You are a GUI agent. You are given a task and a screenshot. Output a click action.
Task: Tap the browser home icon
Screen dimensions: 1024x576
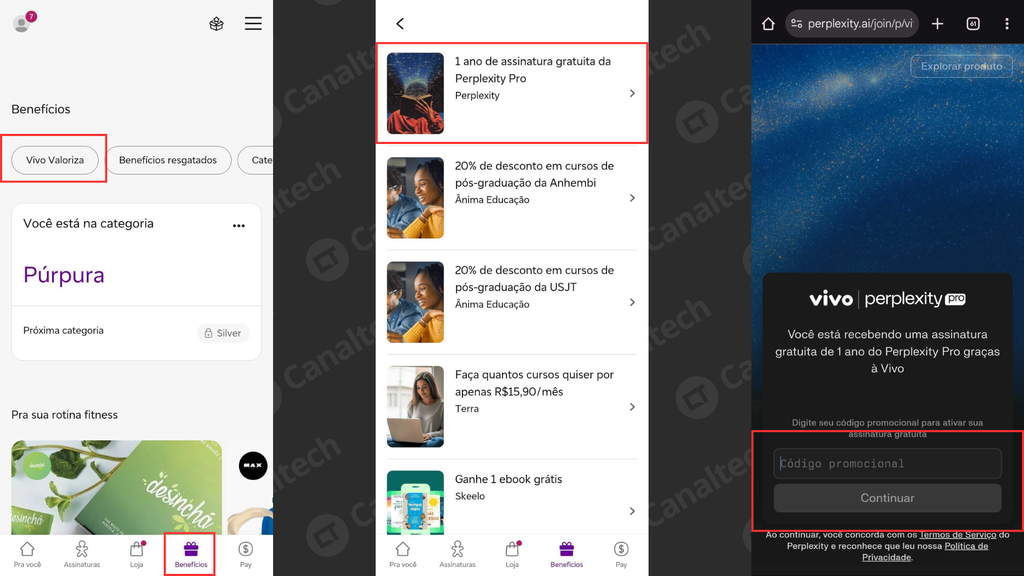[x=768, y=24]
